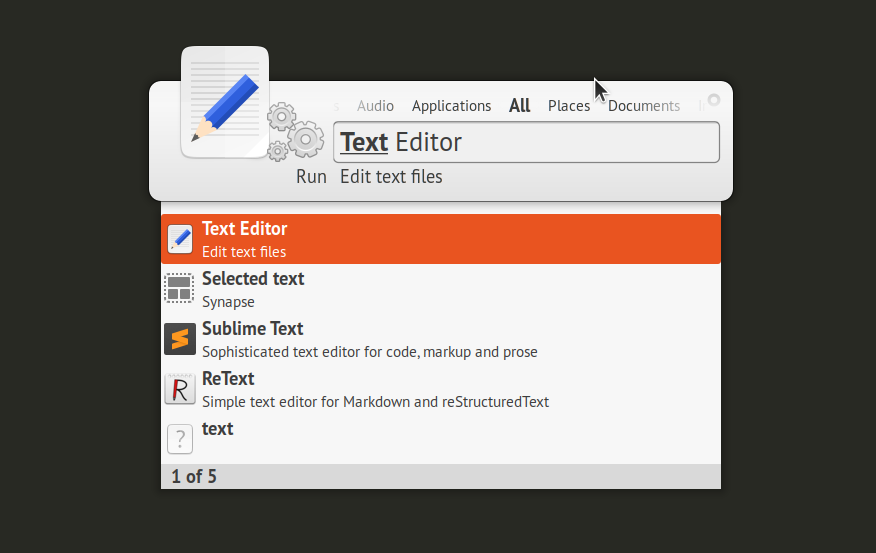Click the question mark icon beside text
Viewport: 876px width, 553px height.
[180, 439]
